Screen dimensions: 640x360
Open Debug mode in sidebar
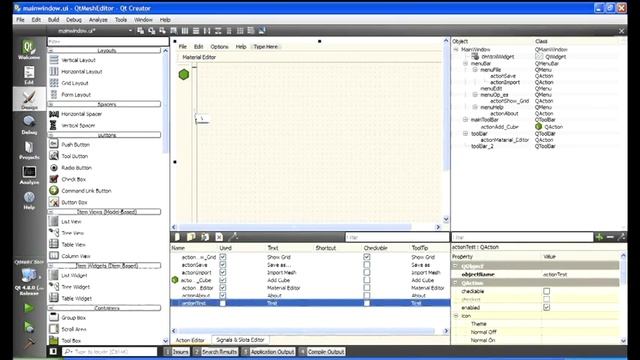coord(29,125)
